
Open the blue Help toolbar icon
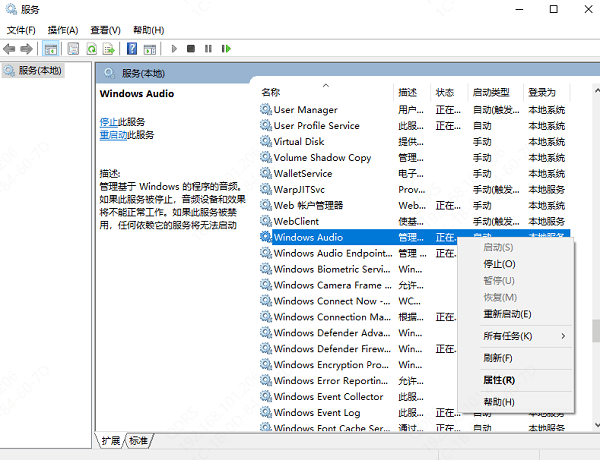[132, 48]
